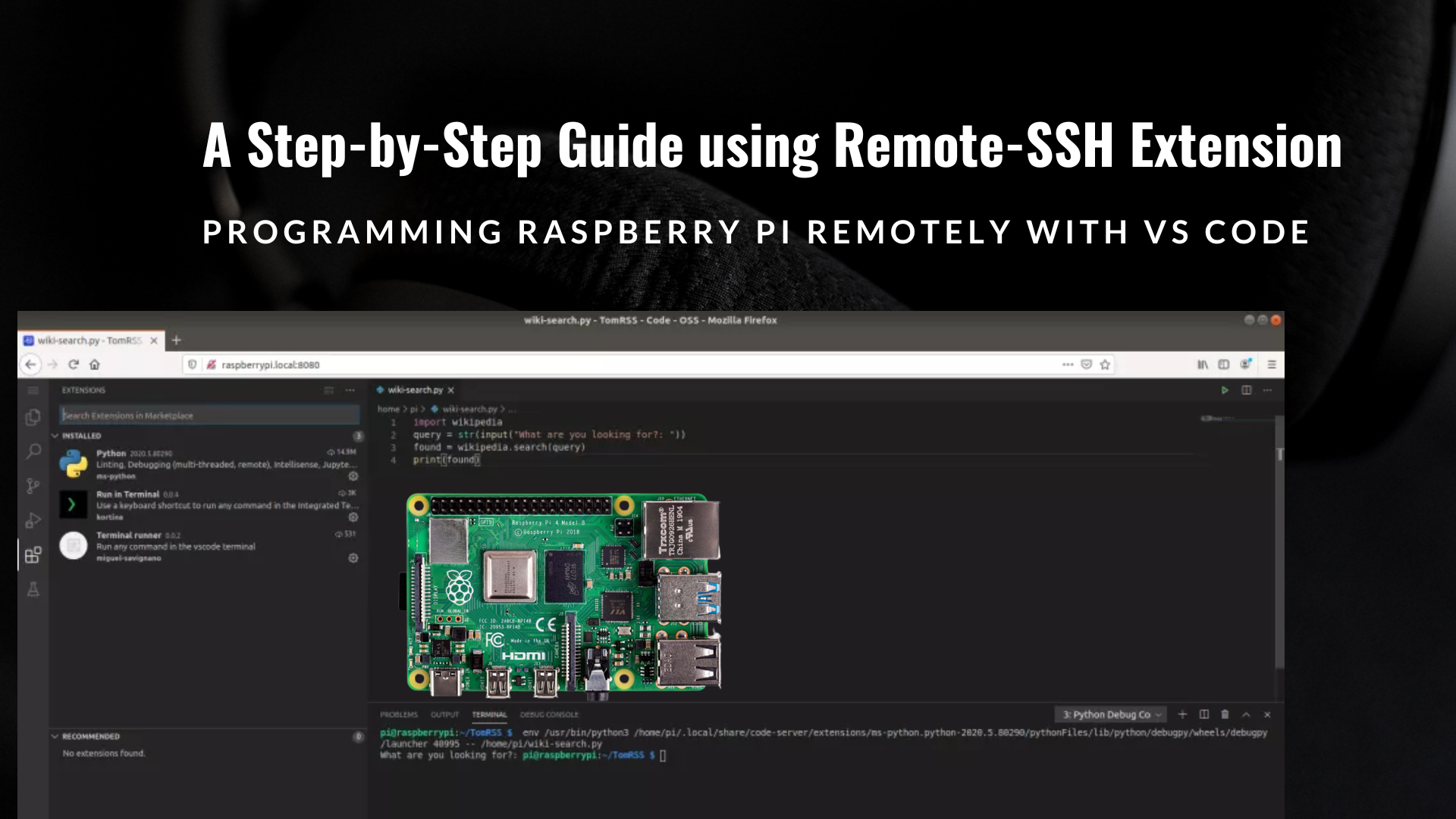Open the Firefox Library
Screen dimensions: 1456x819
(x=1203, y=365)
